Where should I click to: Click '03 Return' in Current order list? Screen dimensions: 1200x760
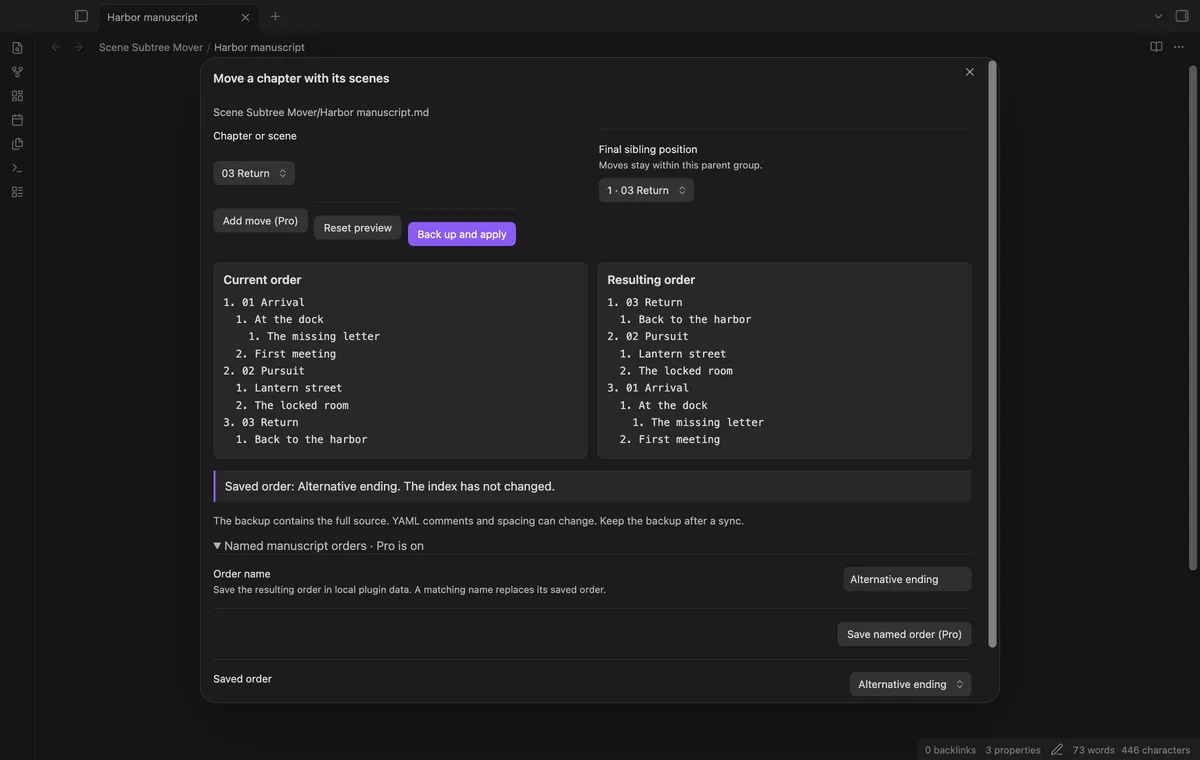pos(270,422)
